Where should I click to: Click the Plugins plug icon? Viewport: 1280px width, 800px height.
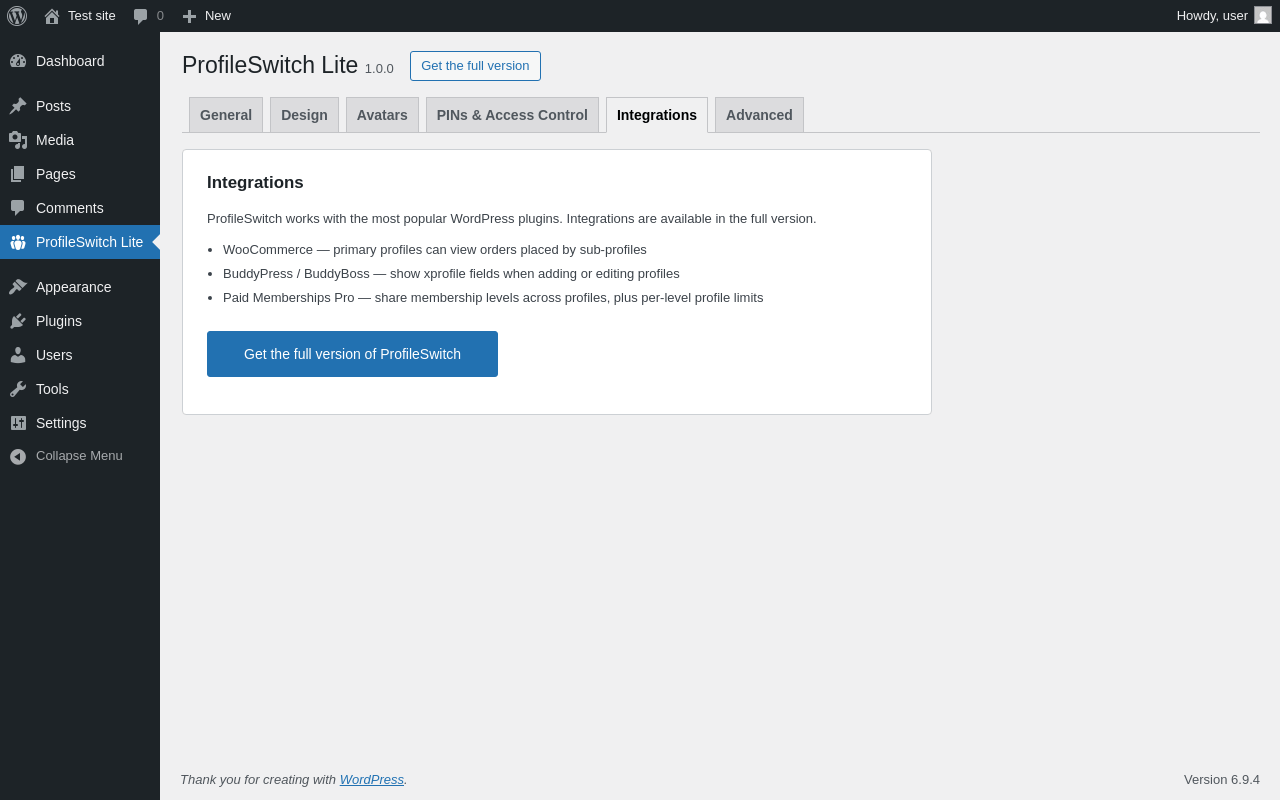[18, 321]
